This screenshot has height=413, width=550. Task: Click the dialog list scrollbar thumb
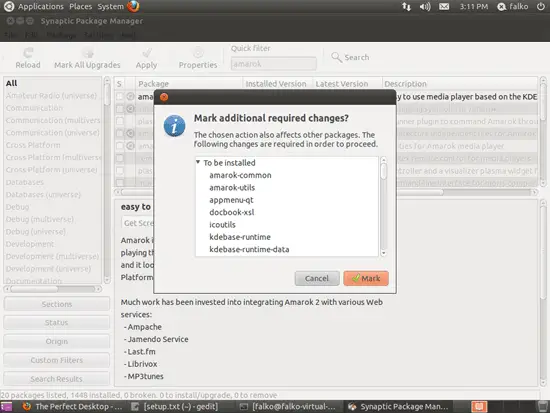[383, 171]
